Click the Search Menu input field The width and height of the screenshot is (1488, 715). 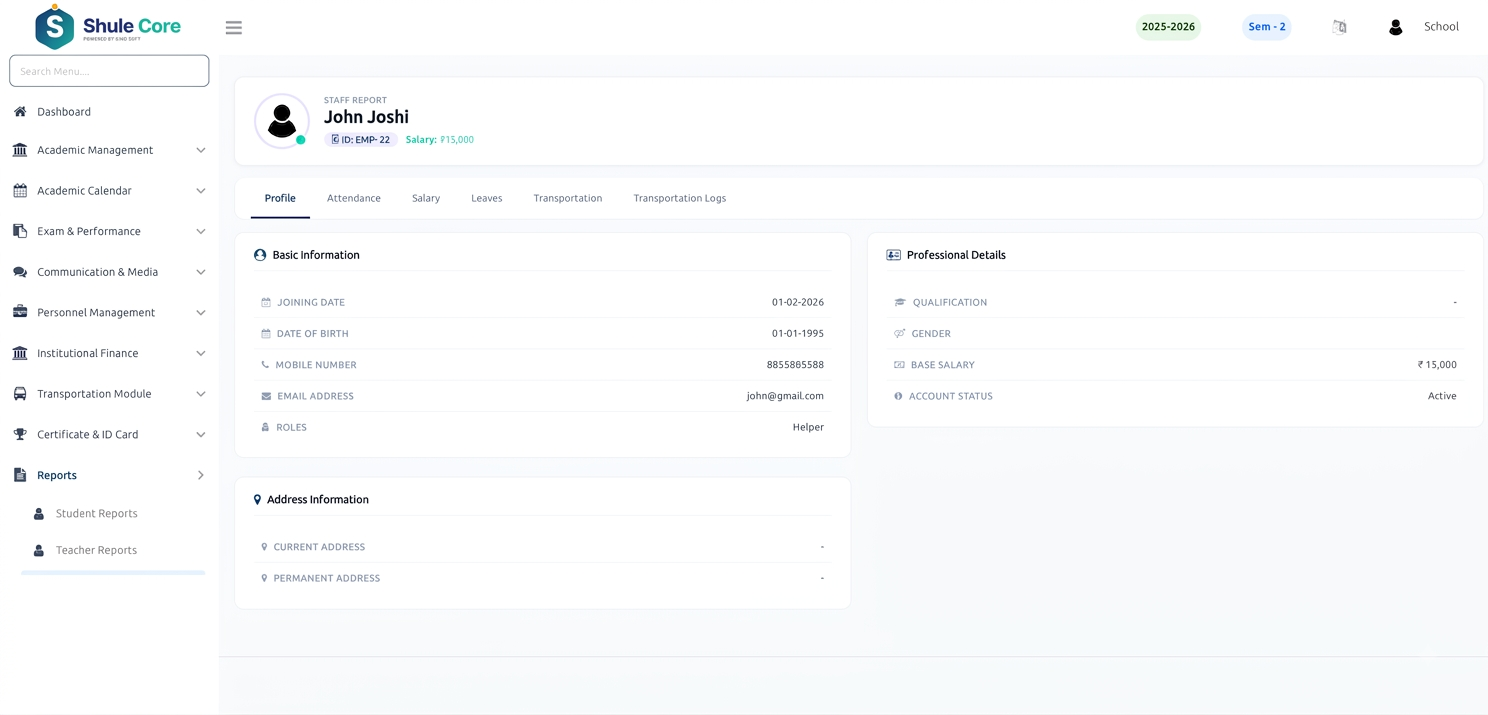pyautogui.click(x=109, y=71)
